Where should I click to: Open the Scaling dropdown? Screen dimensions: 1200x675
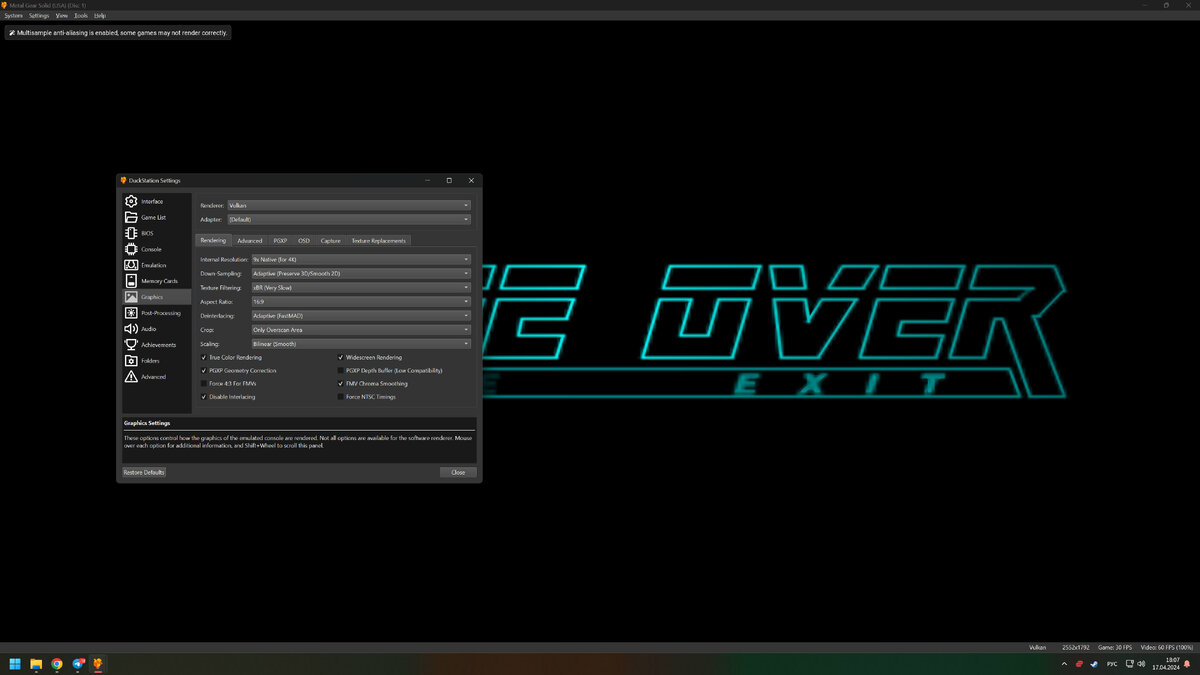click(x=360, y=343)
